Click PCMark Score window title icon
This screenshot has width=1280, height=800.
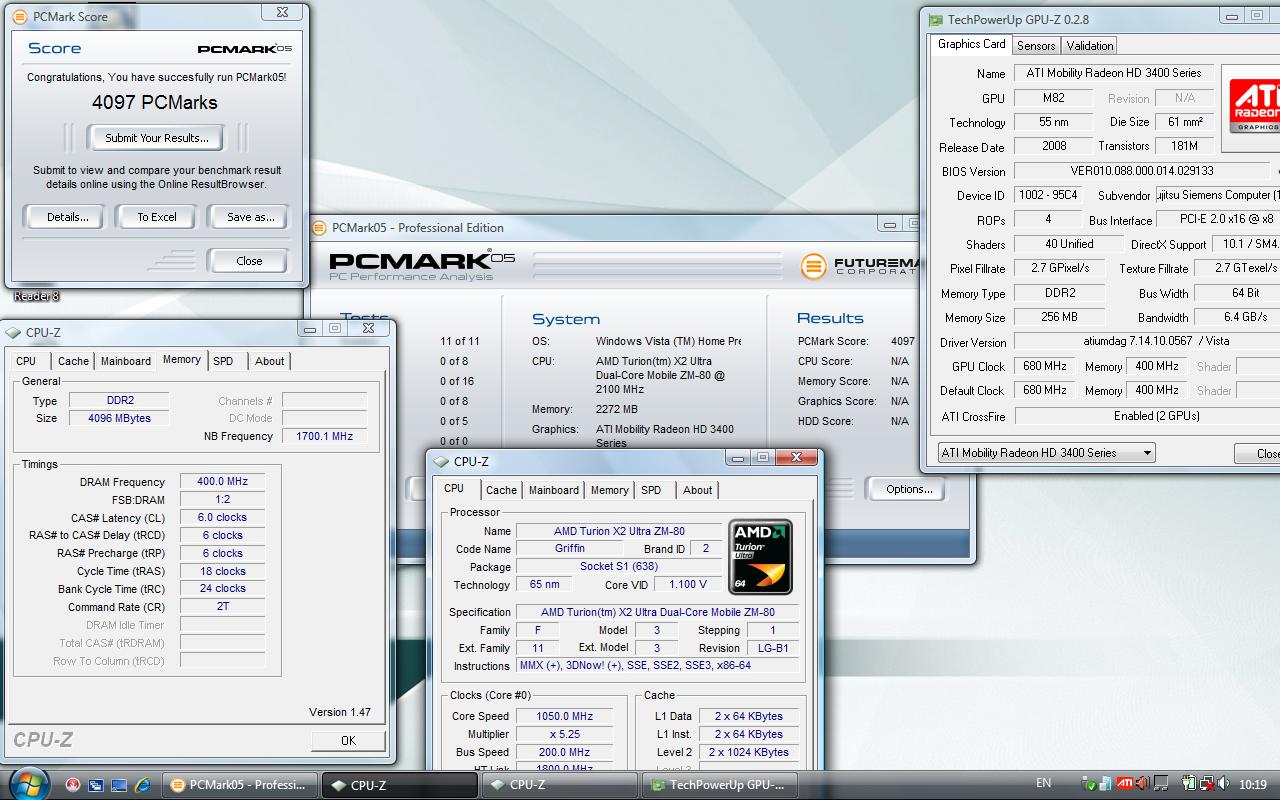[x=20, y=16]
